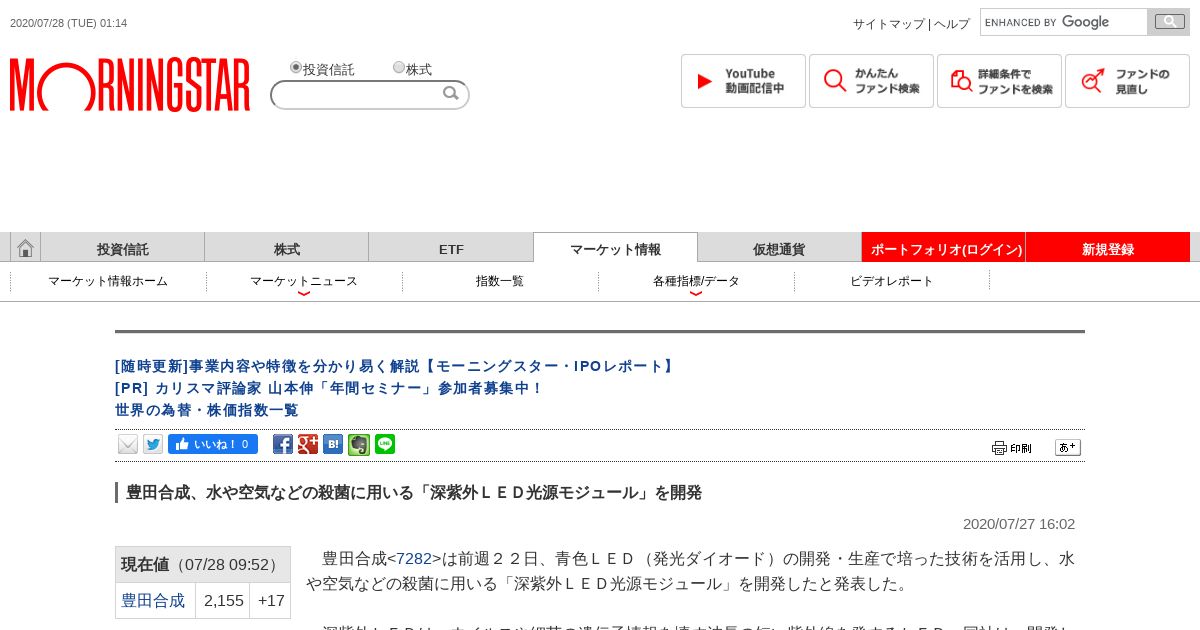Click the Morningstar logo

click(130, 85)
